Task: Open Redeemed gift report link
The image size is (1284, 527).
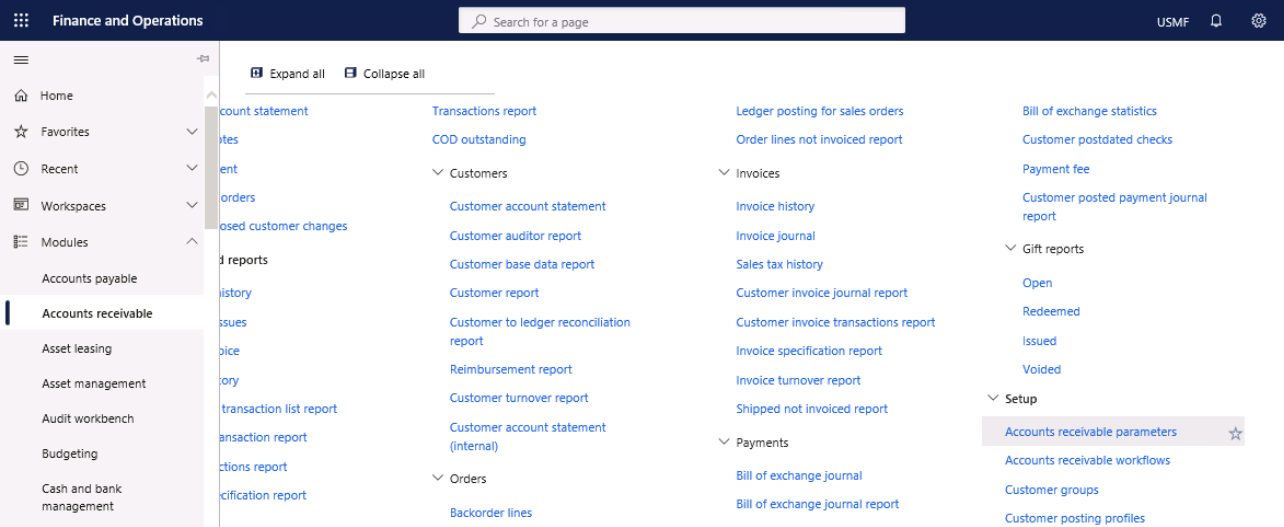Action: [x=1051, y=311]
